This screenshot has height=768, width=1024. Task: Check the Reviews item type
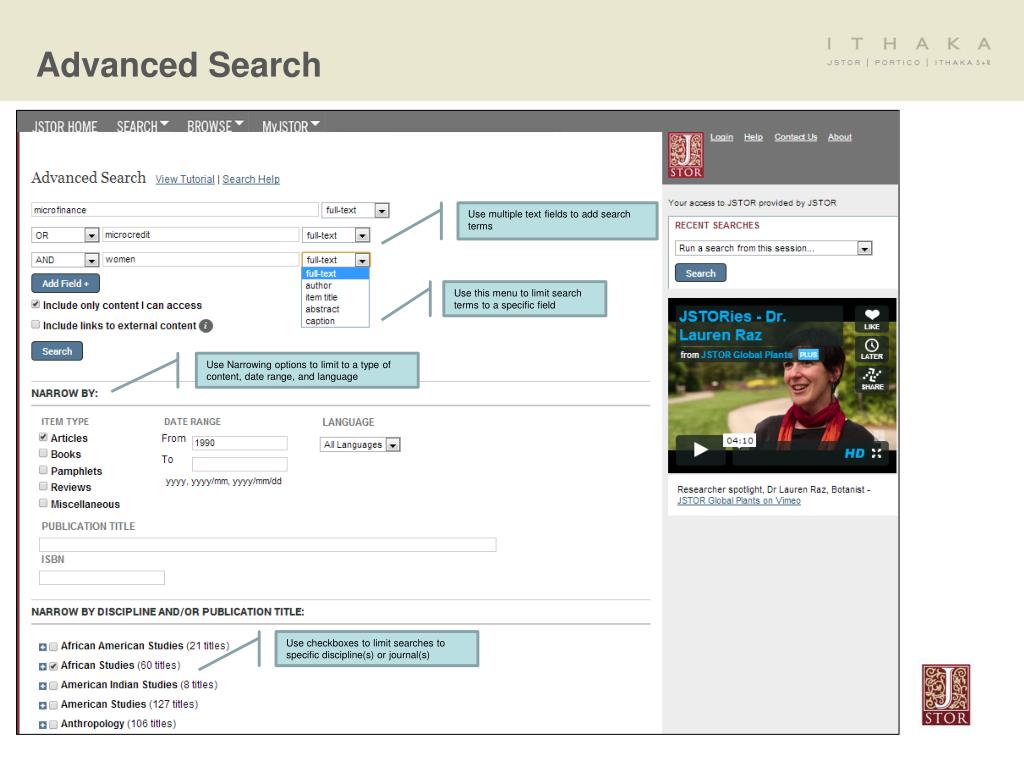43,486
